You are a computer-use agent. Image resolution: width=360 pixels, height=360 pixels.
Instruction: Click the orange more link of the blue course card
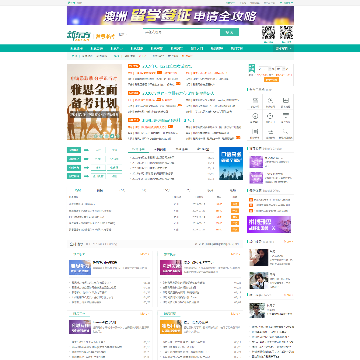tap(145, 254)
